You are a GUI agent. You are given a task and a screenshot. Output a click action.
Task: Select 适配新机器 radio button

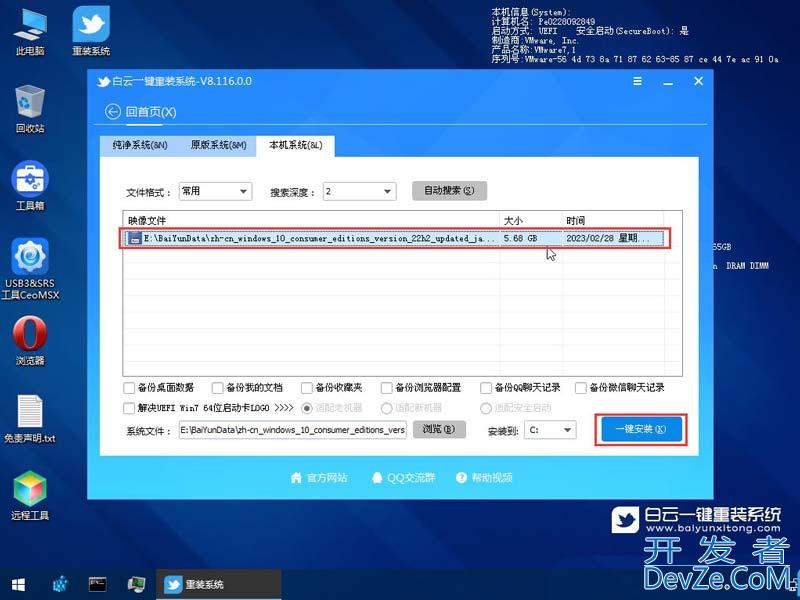tap(386, 408)
